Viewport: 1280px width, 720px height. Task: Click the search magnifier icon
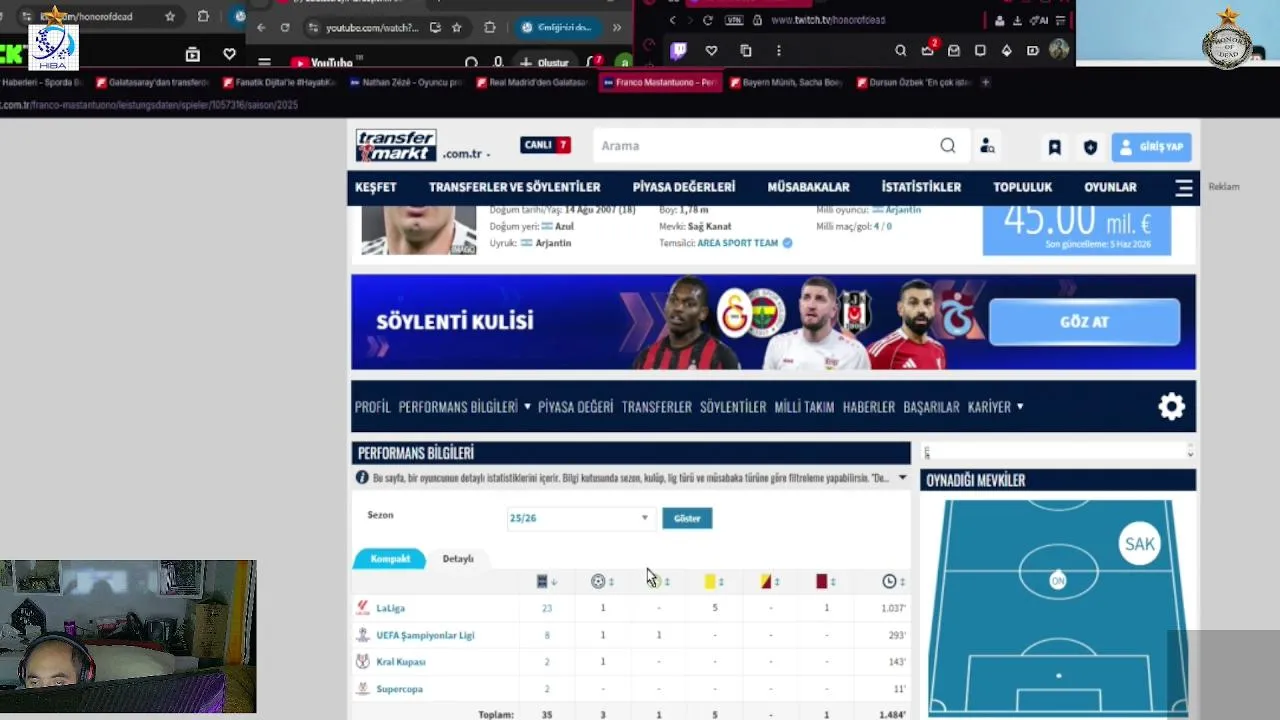click(948, 146)
